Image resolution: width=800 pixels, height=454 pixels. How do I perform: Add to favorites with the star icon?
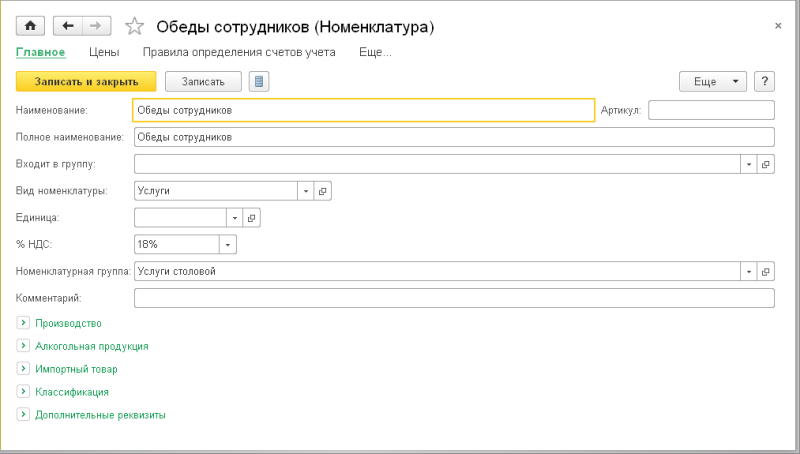coord(134,26)
